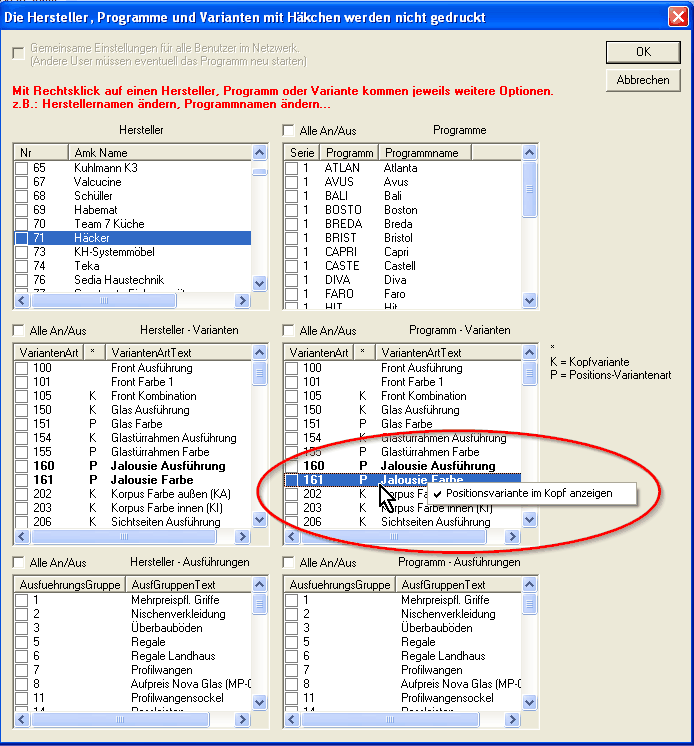Check the box for Kuhlmann K3 manufacturer
The height and width of the screenshot is (746, 694).
click(x=21, y=168)
